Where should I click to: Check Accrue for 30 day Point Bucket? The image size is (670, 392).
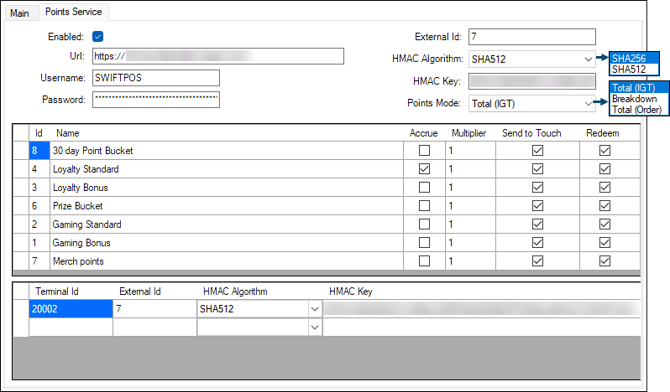(x=424, y=150)
